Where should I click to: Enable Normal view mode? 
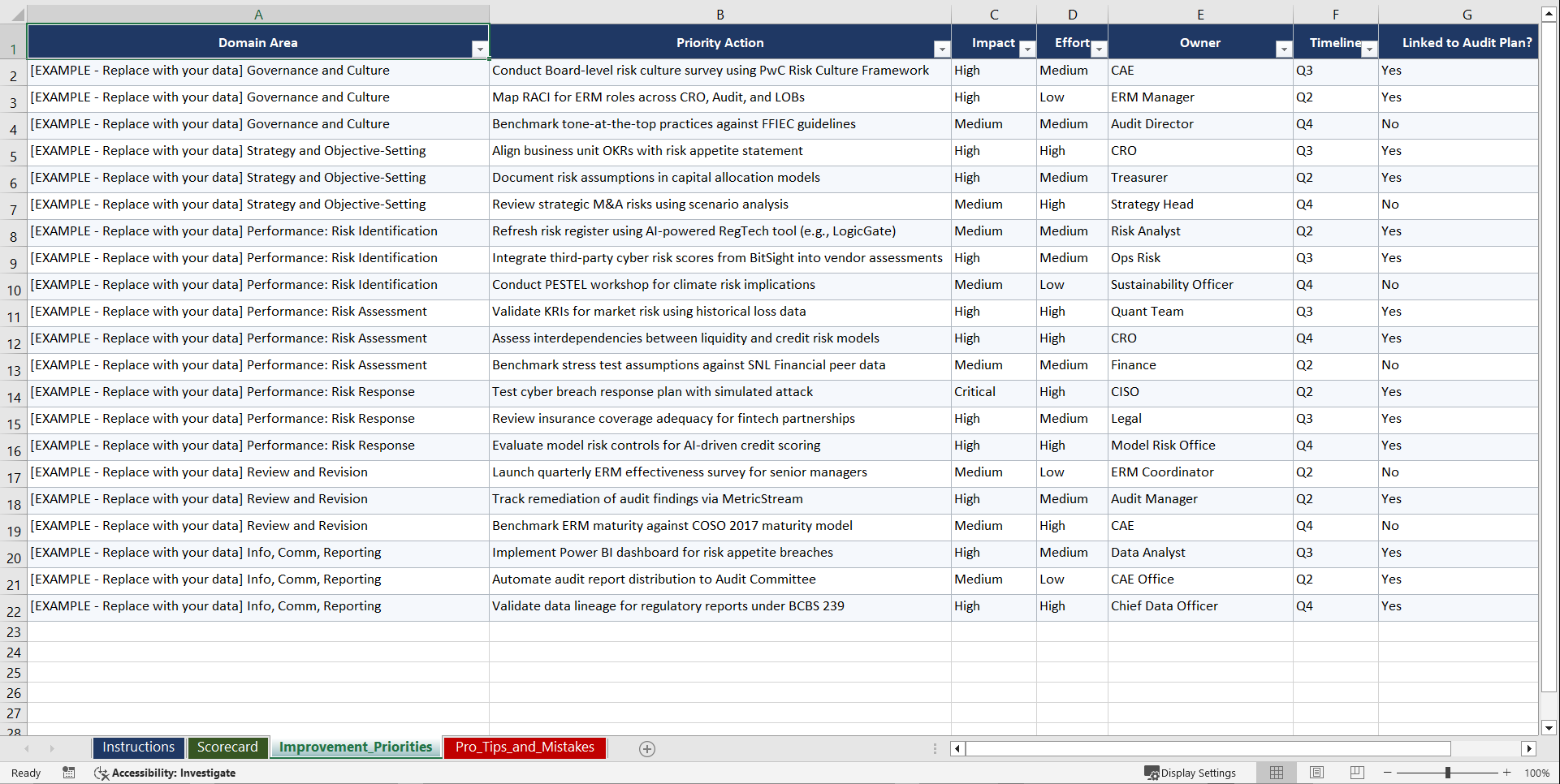[x=1276, y=773]
